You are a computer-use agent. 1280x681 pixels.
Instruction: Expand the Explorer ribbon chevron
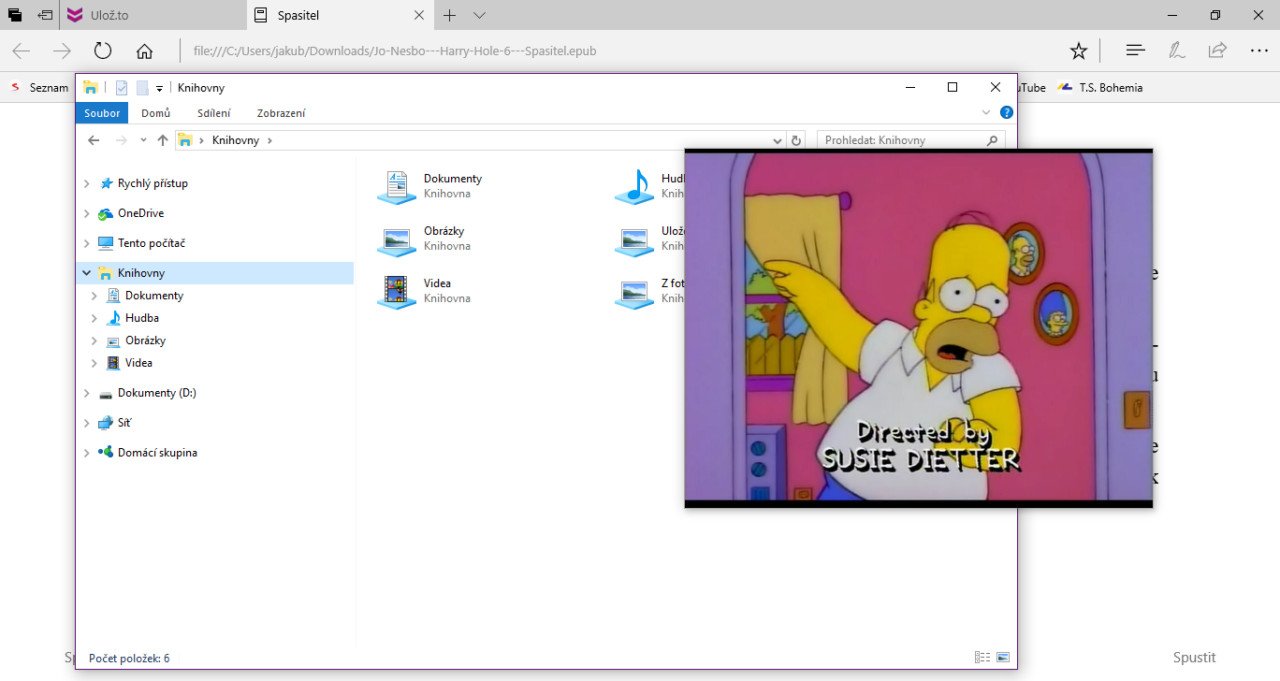tap(986, 113)
